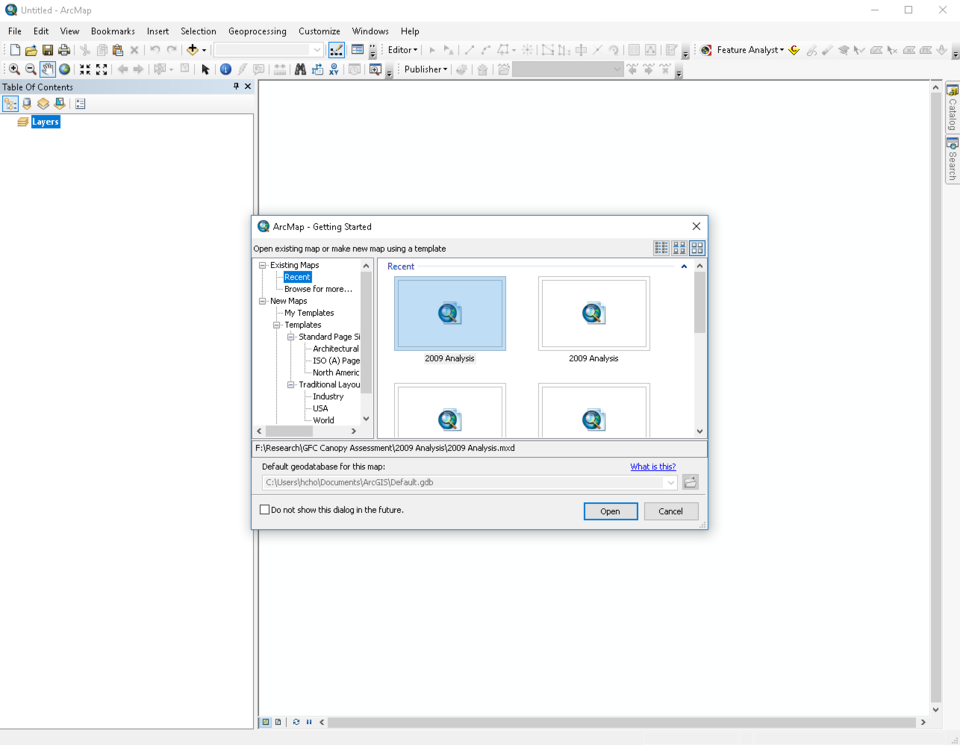This screenshot has width=960, height=745.
Task: Open the Add Data tool
Action: (192, 49)
